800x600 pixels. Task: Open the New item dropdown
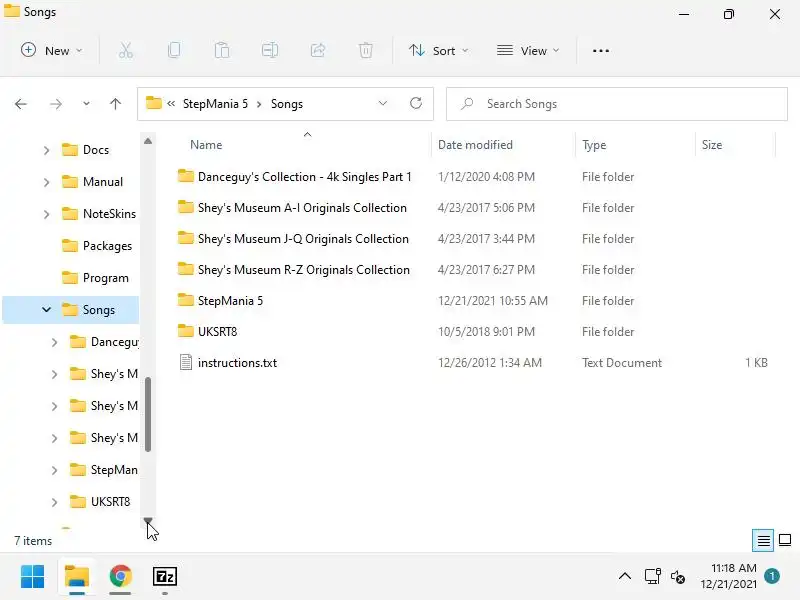point(52,51)
